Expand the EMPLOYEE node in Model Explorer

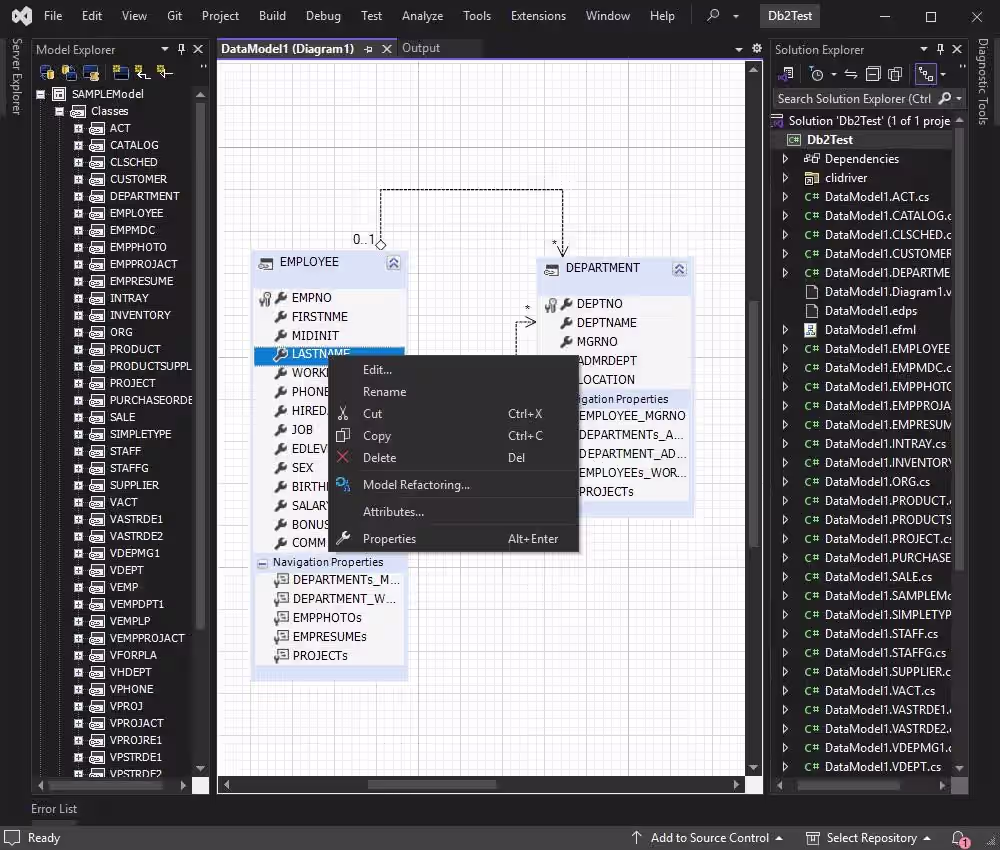point(78,213)
